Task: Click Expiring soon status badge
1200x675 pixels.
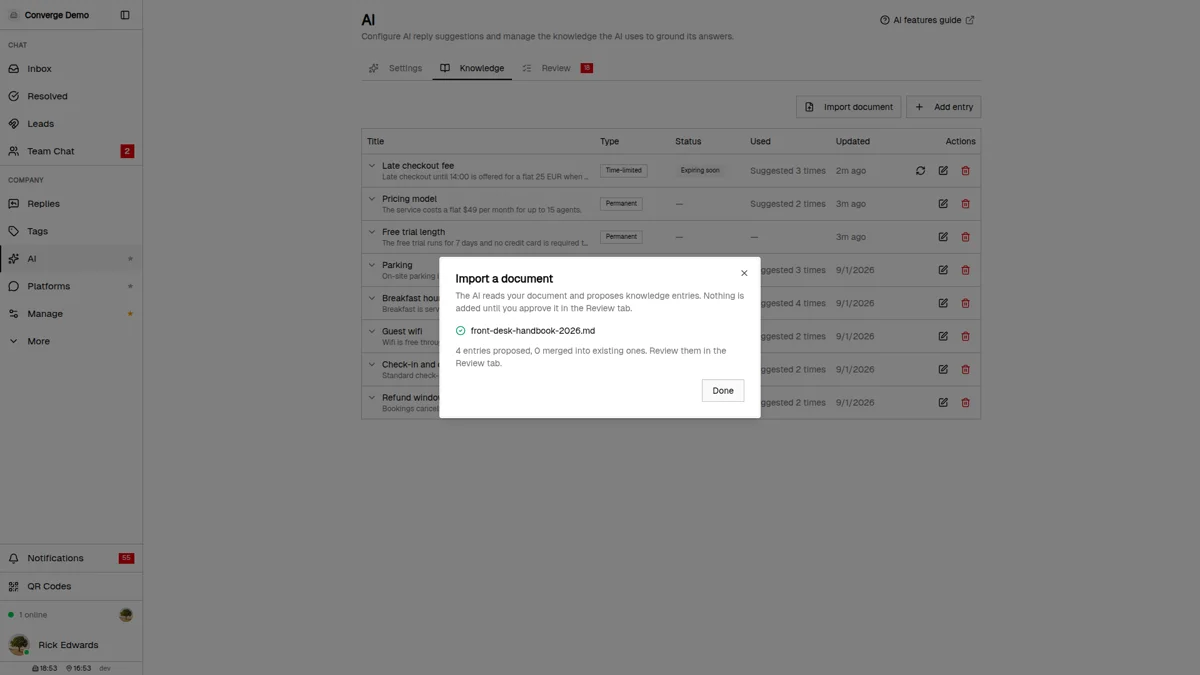Action: point(700,171)
